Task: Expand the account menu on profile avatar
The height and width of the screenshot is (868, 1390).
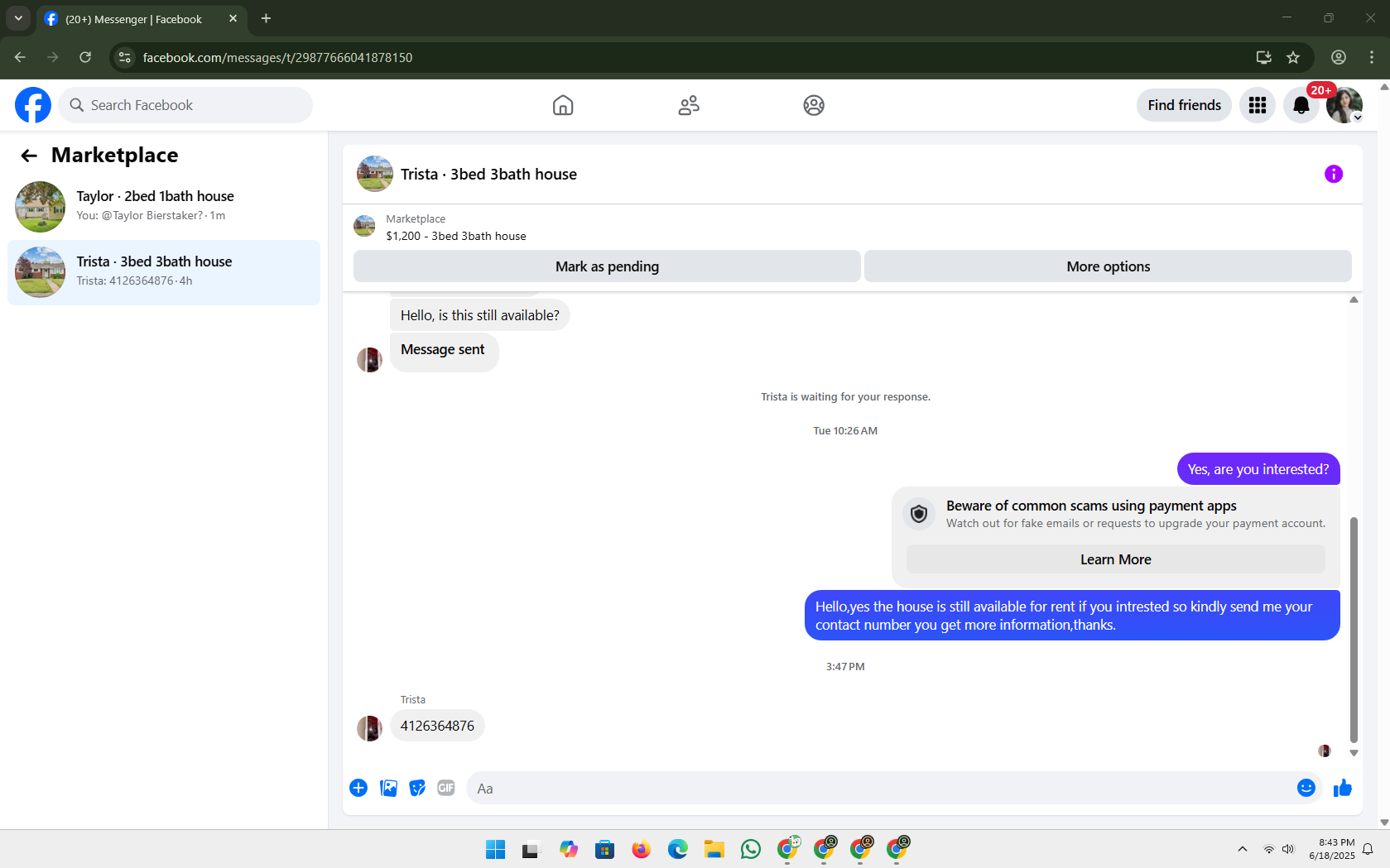Action: coord(1358,117)
